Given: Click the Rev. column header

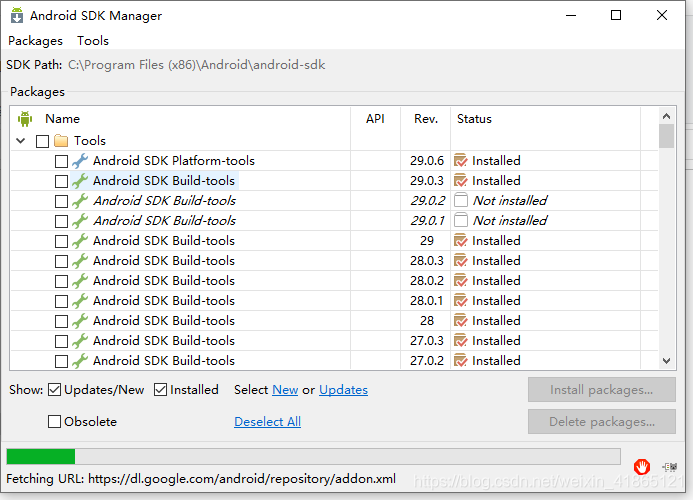Looking at the screenshot, I should coord(426,119).
